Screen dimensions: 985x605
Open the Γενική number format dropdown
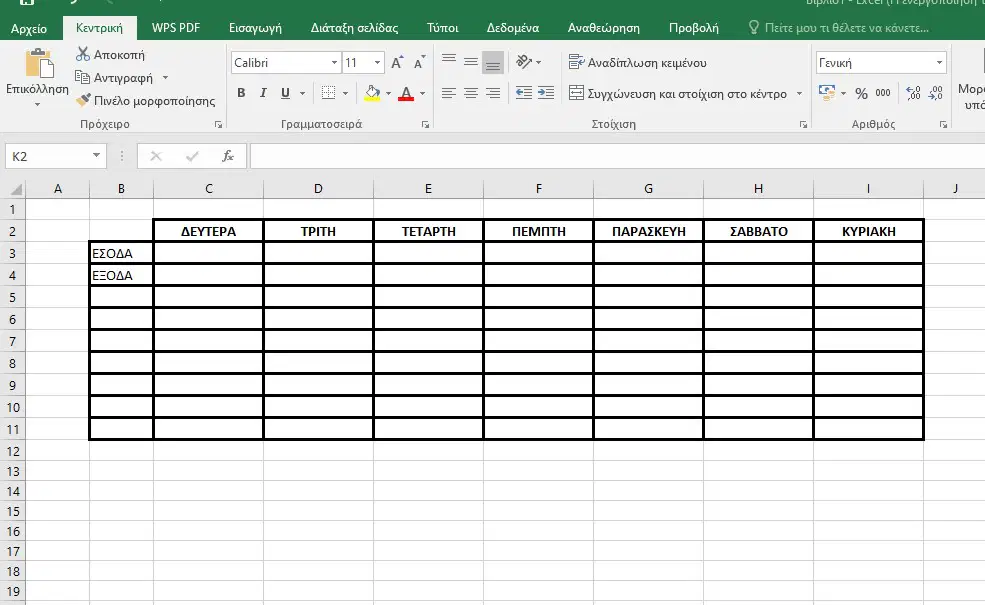(x=939, y=62)
